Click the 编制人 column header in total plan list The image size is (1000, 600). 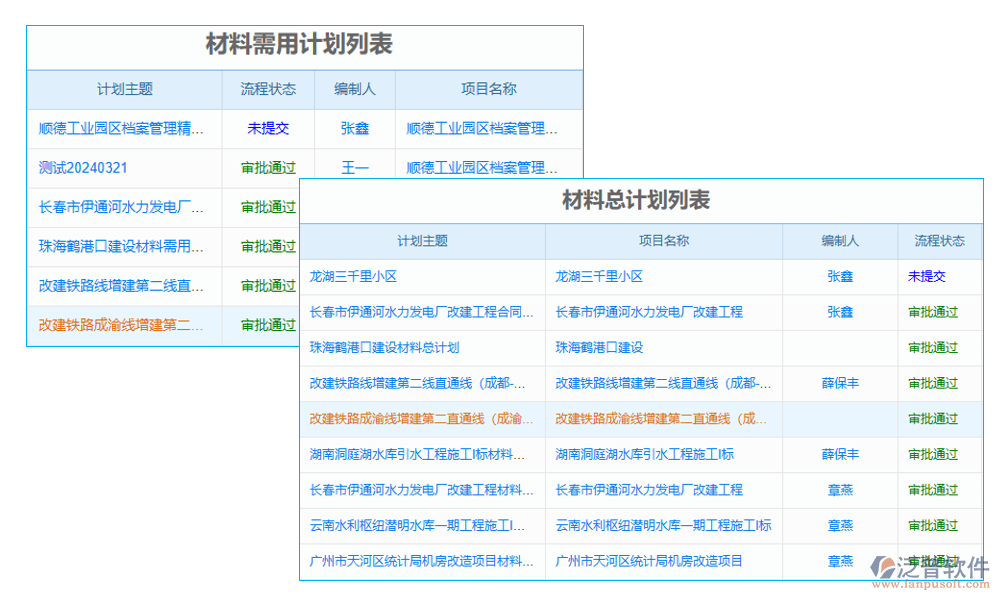coord(839,241)
